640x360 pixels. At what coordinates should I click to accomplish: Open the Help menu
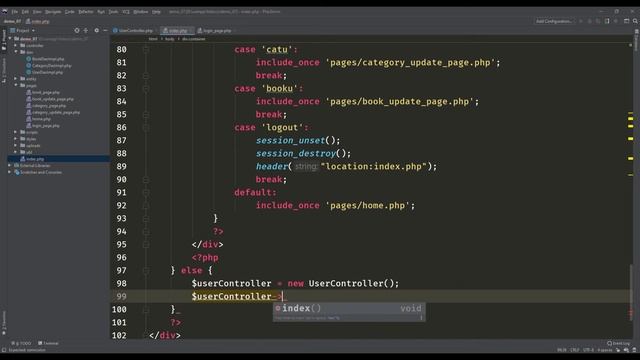click(x=156, y=12)
